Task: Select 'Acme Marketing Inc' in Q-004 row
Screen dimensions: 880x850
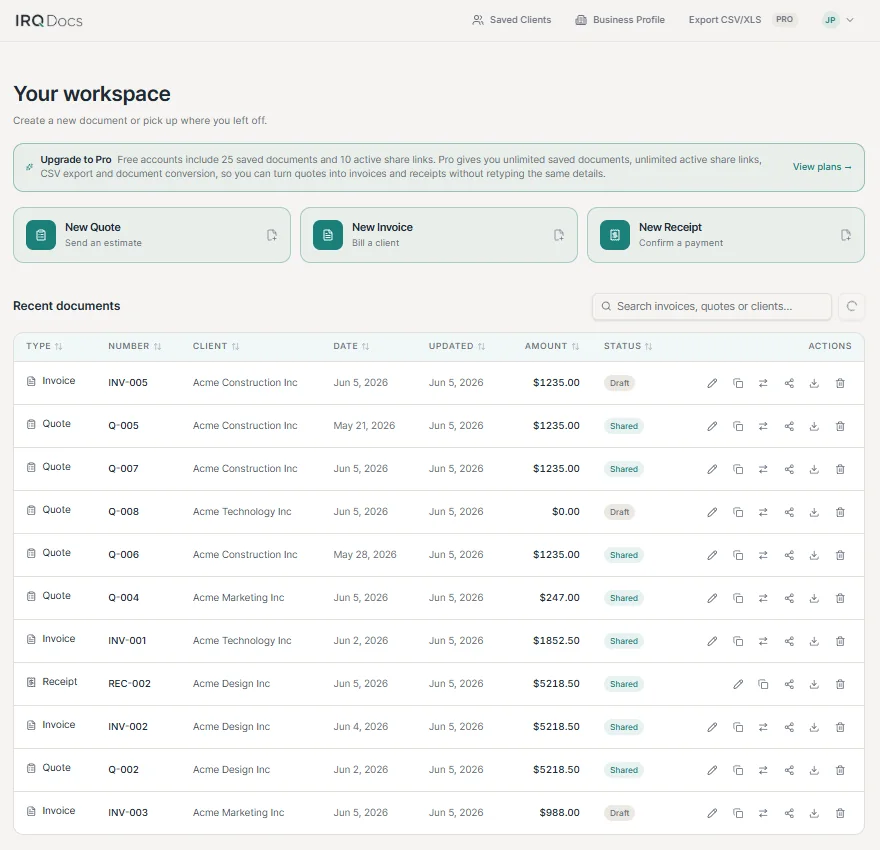Action: point(239,598)
